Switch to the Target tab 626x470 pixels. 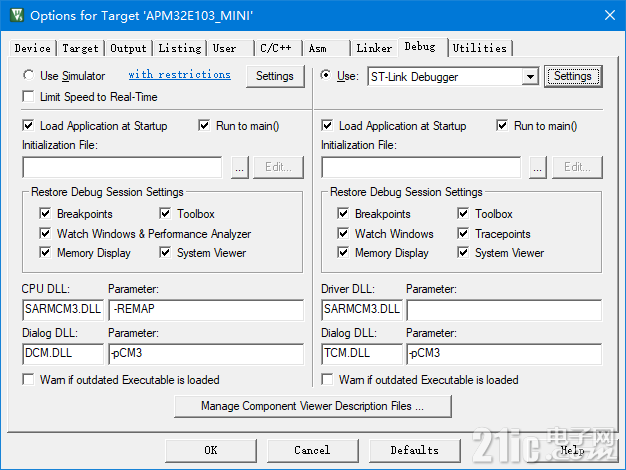pos(80,48)
